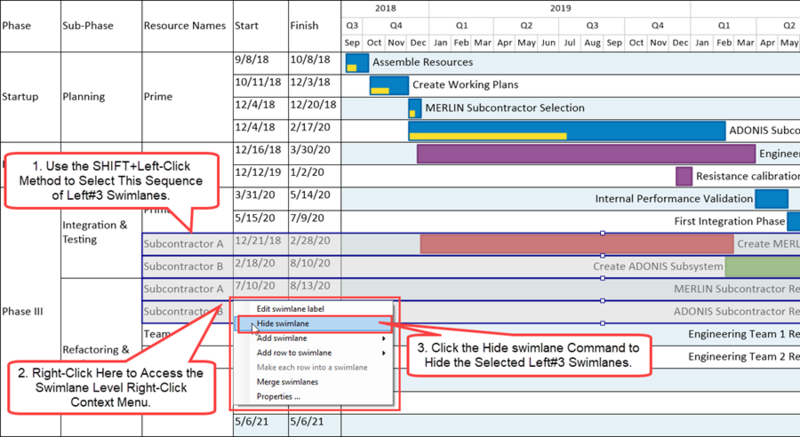Screen dimensions: 800x437
Task: Select the Add swimlane menu entry
Action: [282, 338]
